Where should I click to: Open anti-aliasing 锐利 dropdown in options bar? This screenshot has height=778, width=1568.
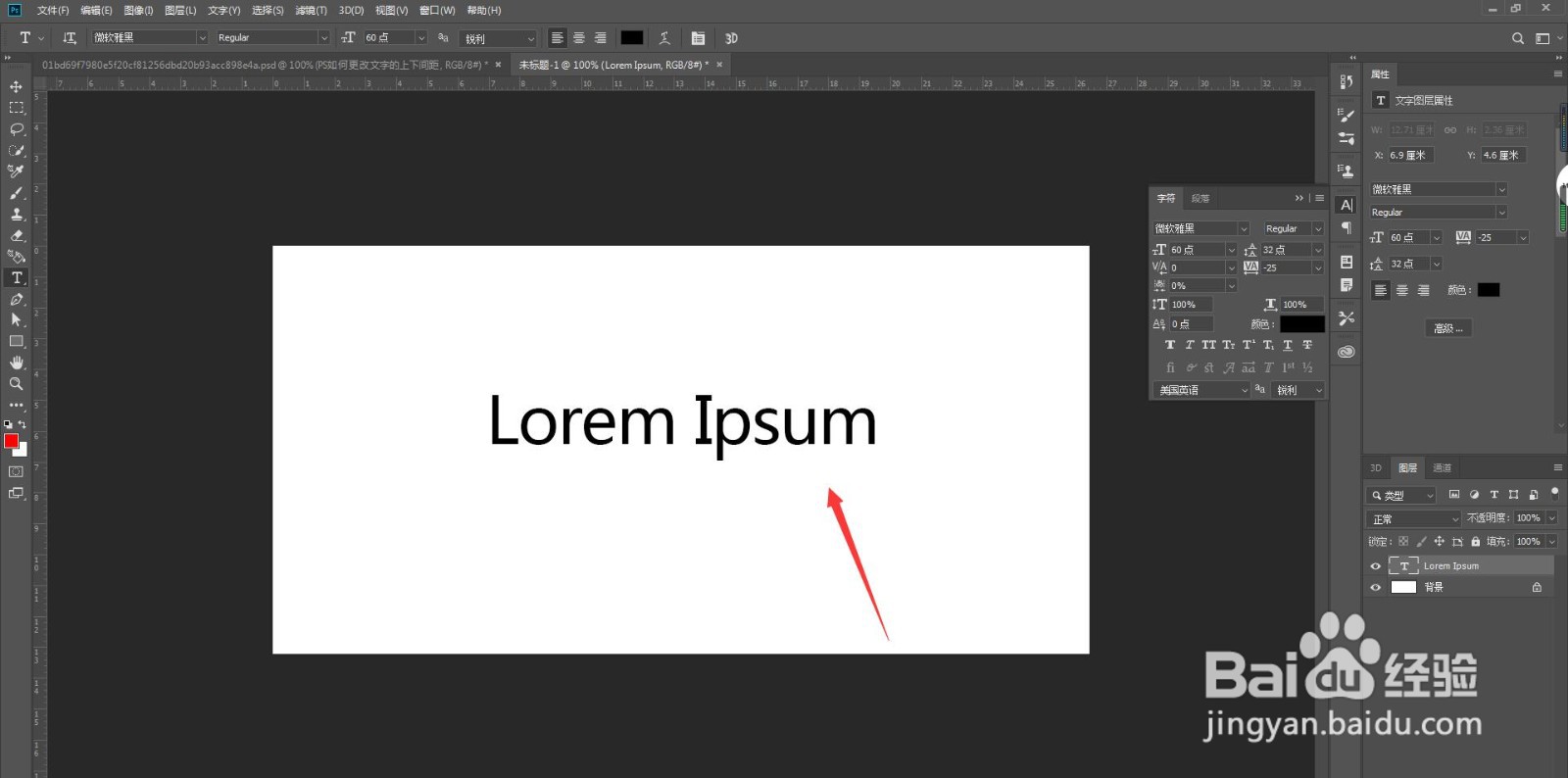[x=531, y=38]
